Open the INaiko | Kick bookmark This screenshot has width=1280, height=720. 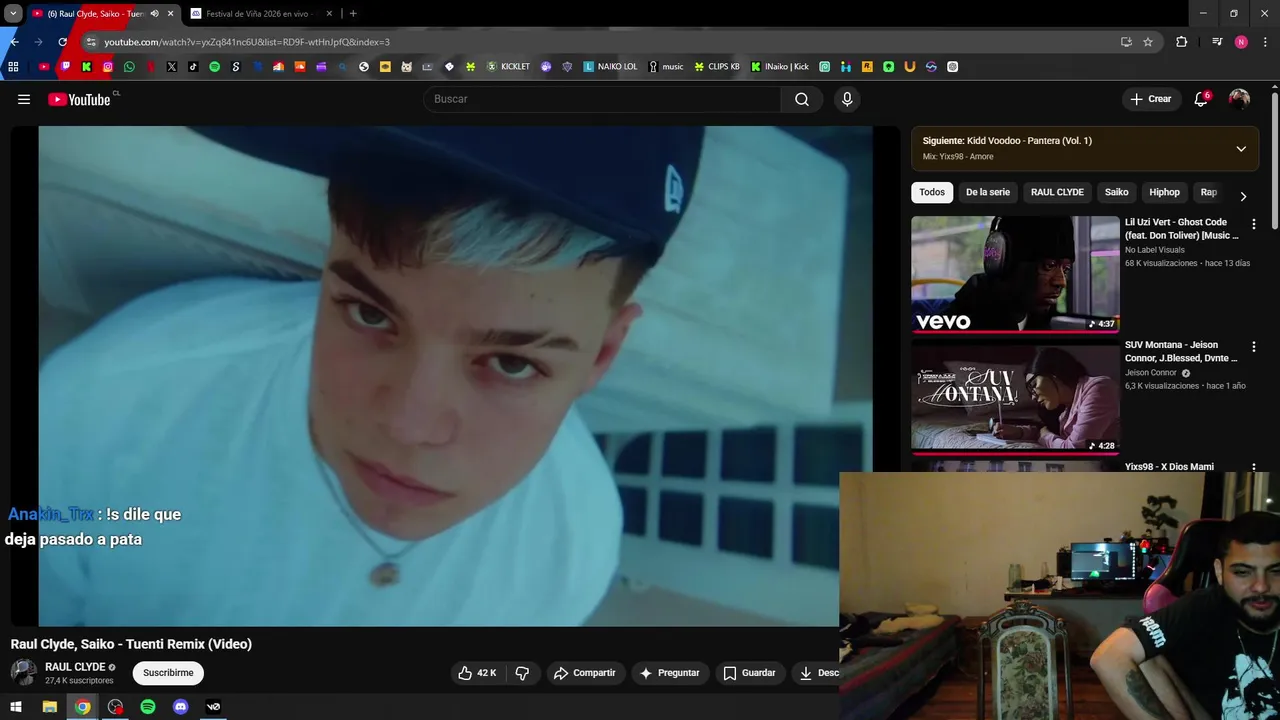pos(780,67)
